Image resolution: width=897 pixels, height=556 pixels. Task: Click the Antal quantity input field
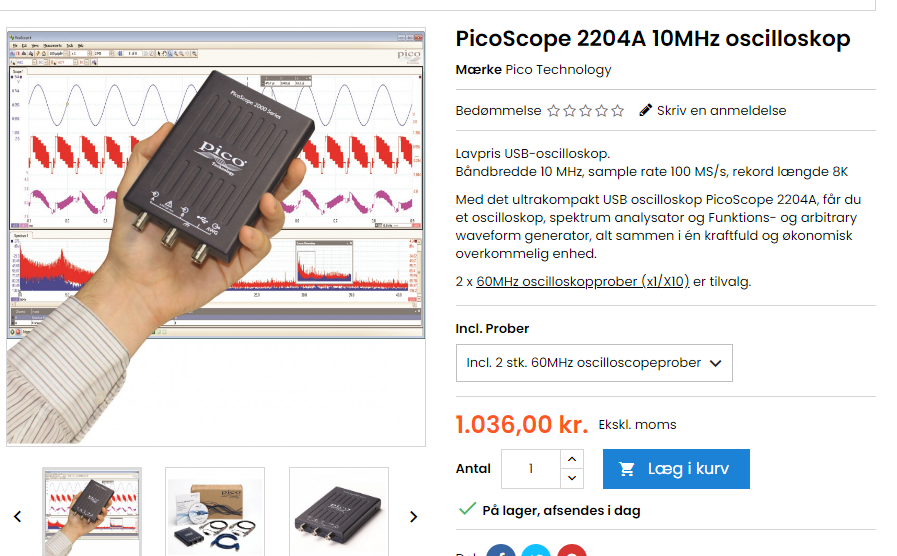coord(531,469)
